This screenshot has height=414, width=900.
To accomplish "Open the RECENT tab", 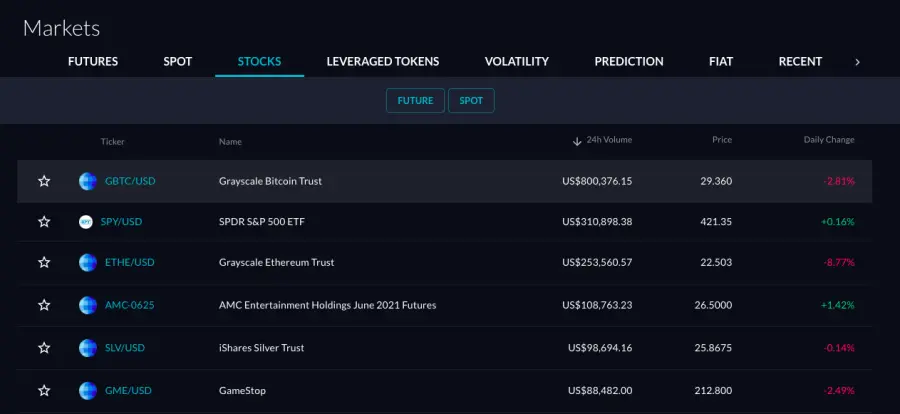I will 800,61.
